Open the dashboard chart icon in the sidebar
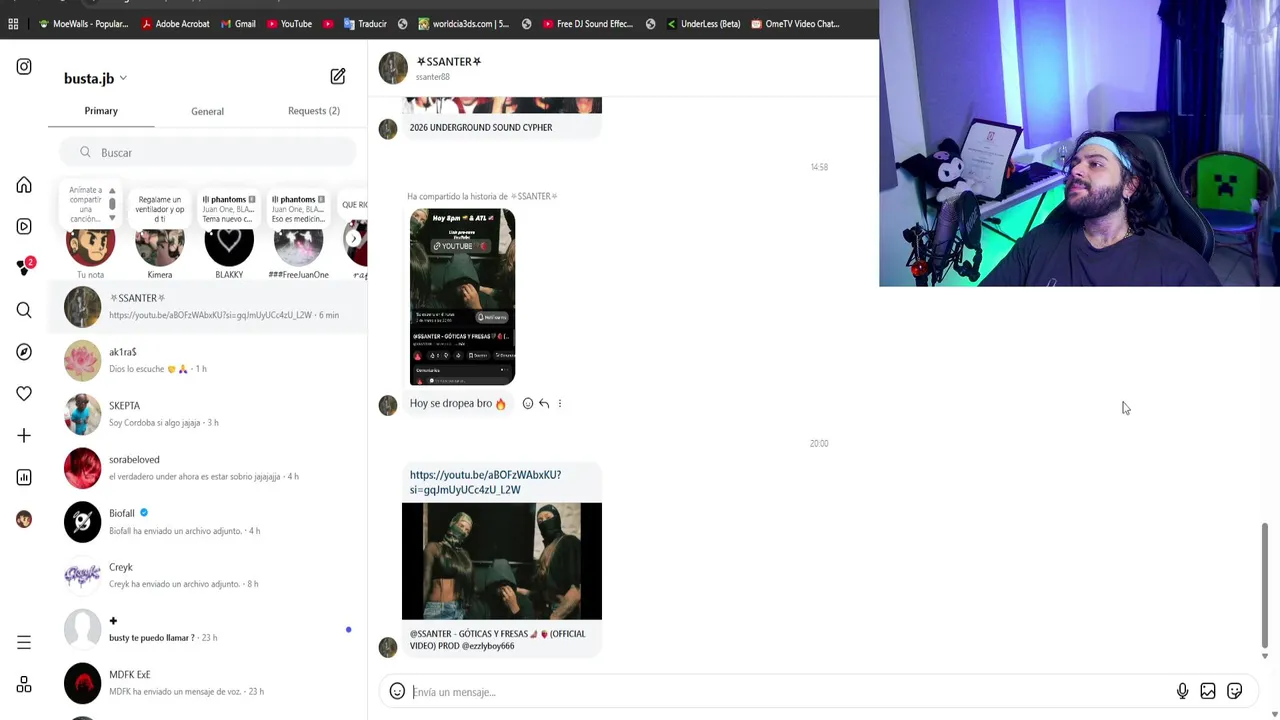The image size is (1280, 720). click(x=24, y=477)
